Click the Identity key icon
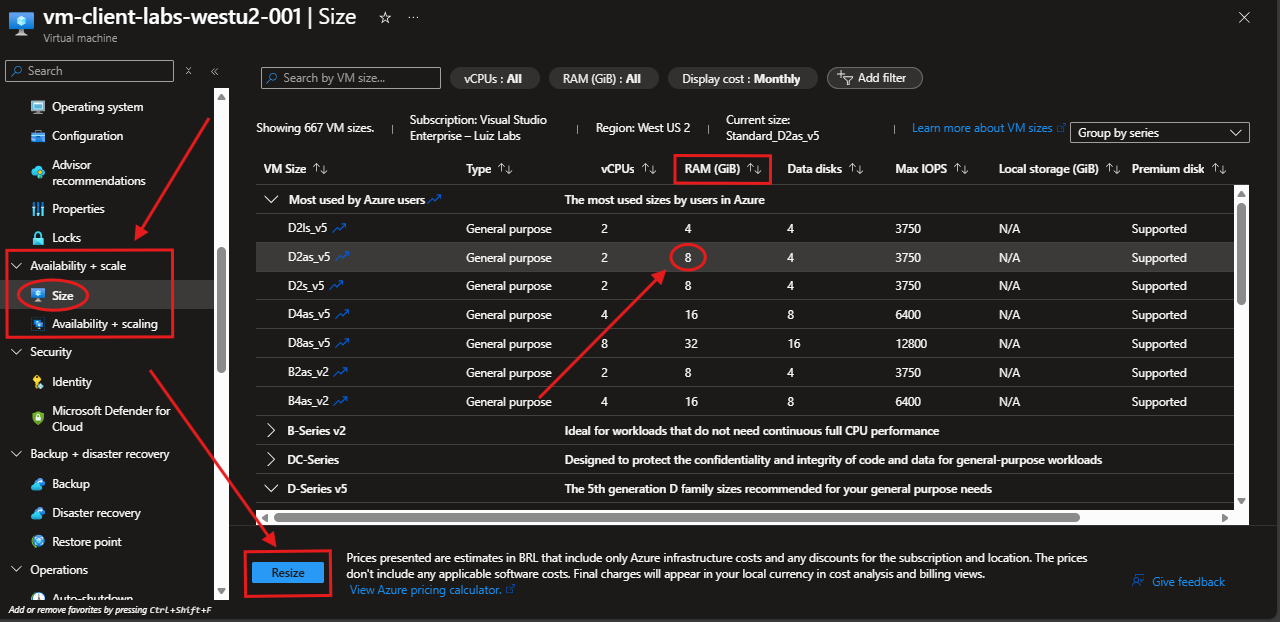 pos(38,382)
